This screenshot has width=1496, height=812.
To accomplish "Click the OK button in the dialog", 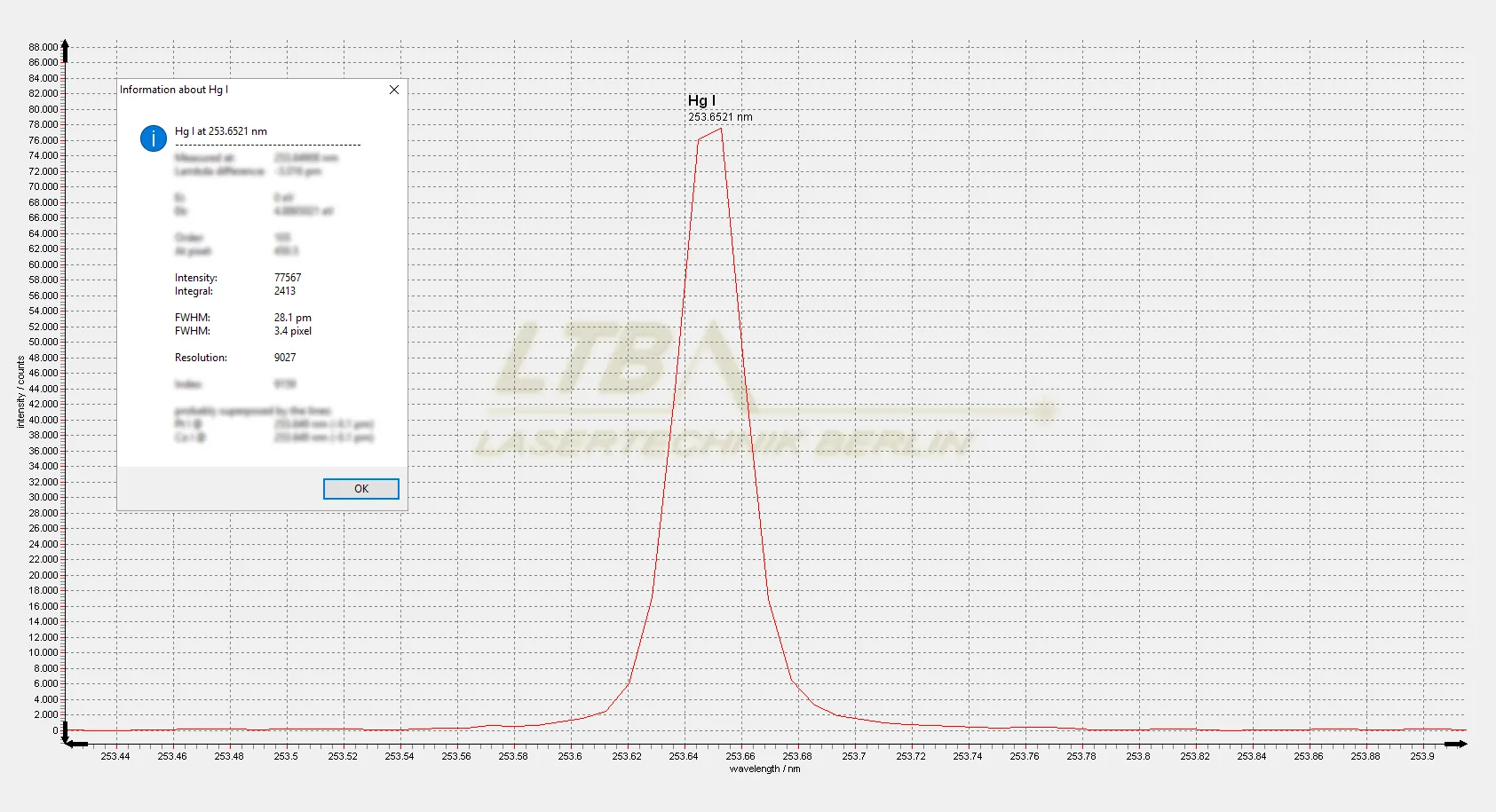I will click(360, 489).
